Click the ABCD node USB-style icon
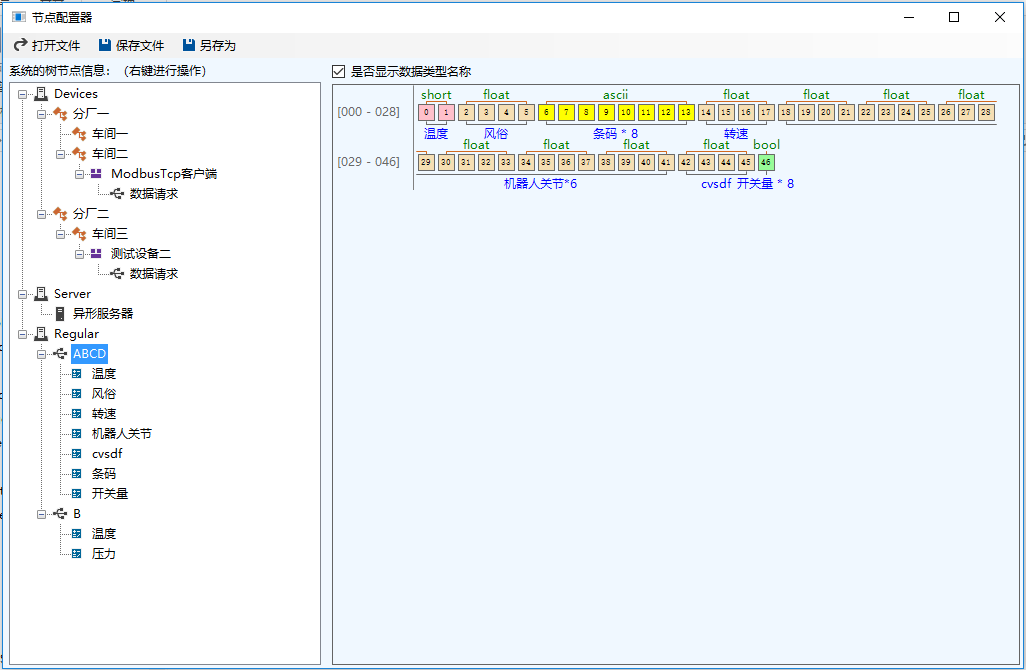 coord(60,354)
